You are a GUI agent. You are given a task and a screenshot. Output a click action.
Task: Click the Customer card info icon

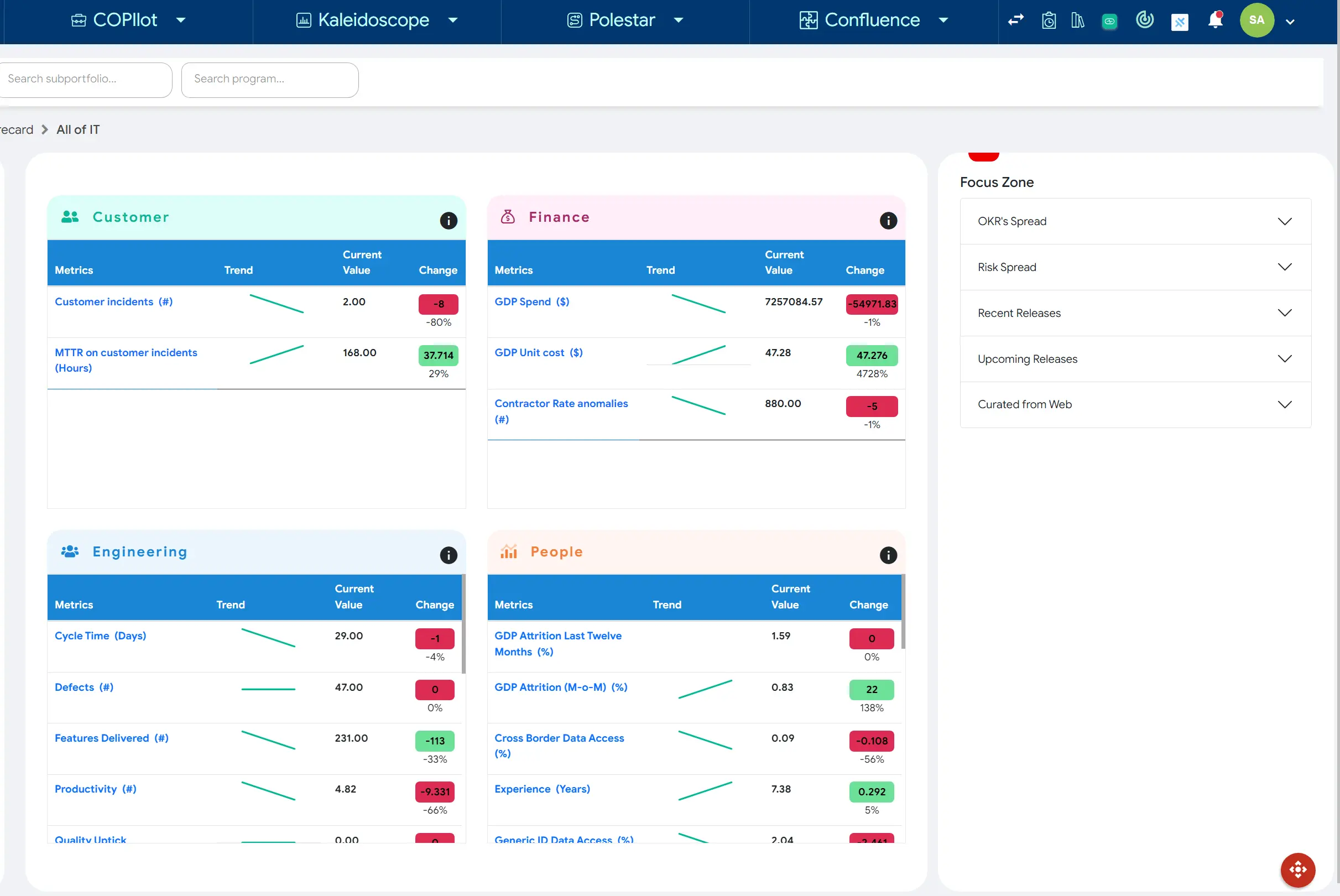click(x=449, y=221)
